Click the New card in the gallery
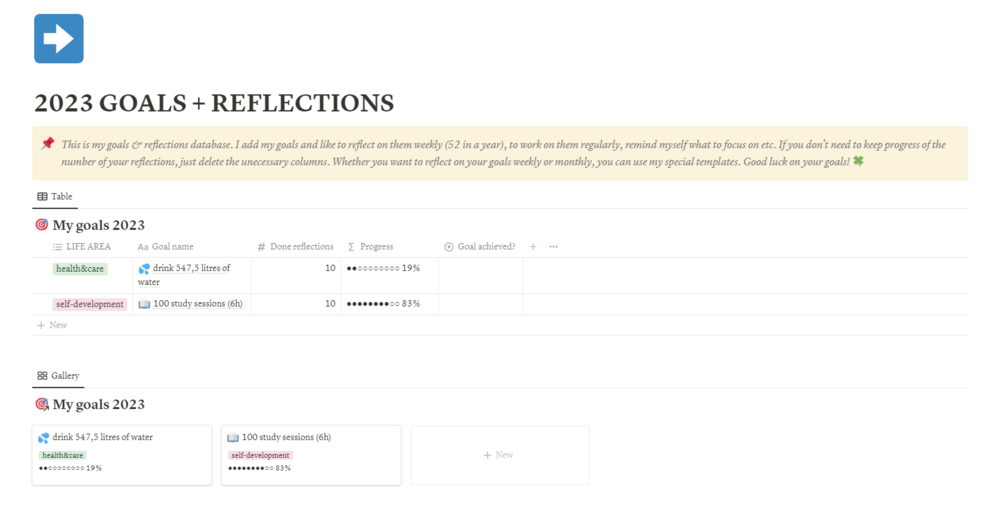This screenshot has width=1005, height=511. click(x=499, y=455)
